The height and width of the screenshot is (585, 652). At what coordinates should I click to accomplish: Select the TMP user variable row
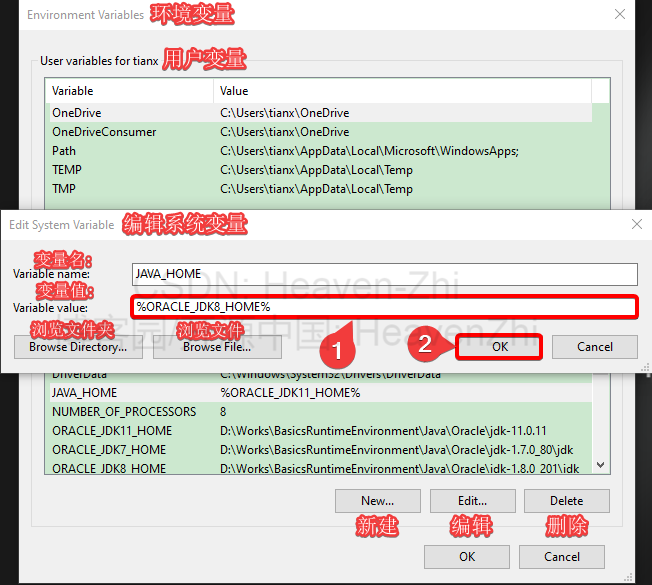pyautogui.click(x=321, y=189)
